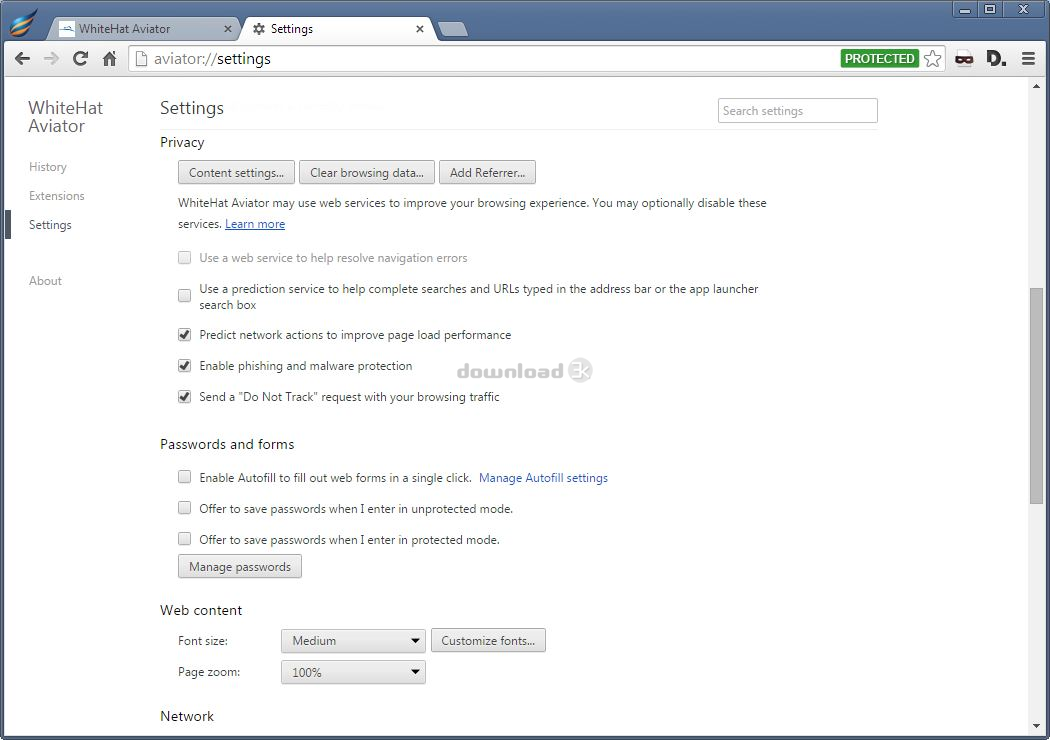Check save passwords in protected mode
1050x740 pixels.
click(x=184, y=539)
